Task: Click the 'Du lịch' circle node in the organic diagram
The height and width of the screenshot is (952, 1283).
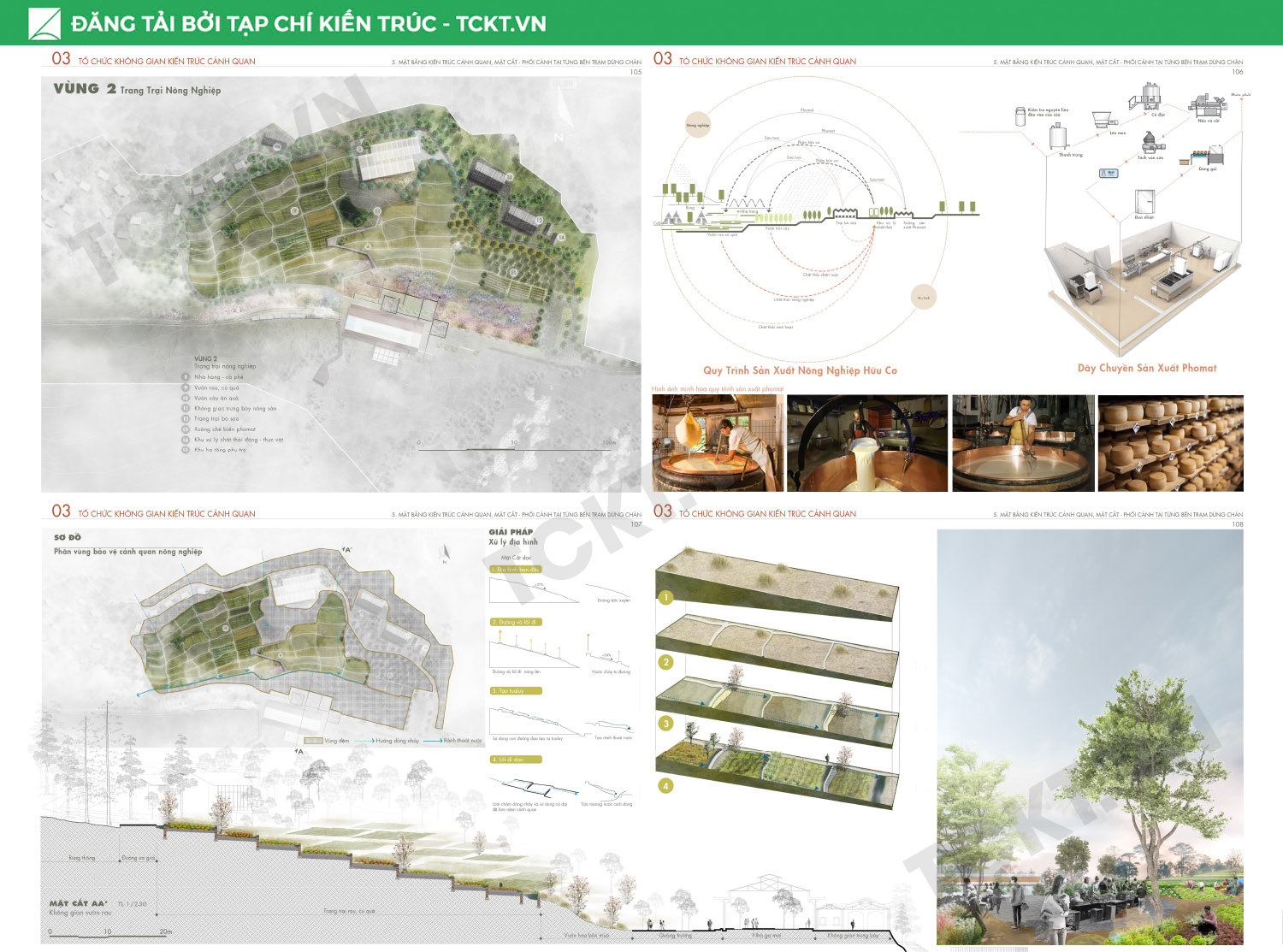Action: coord(924,298)
